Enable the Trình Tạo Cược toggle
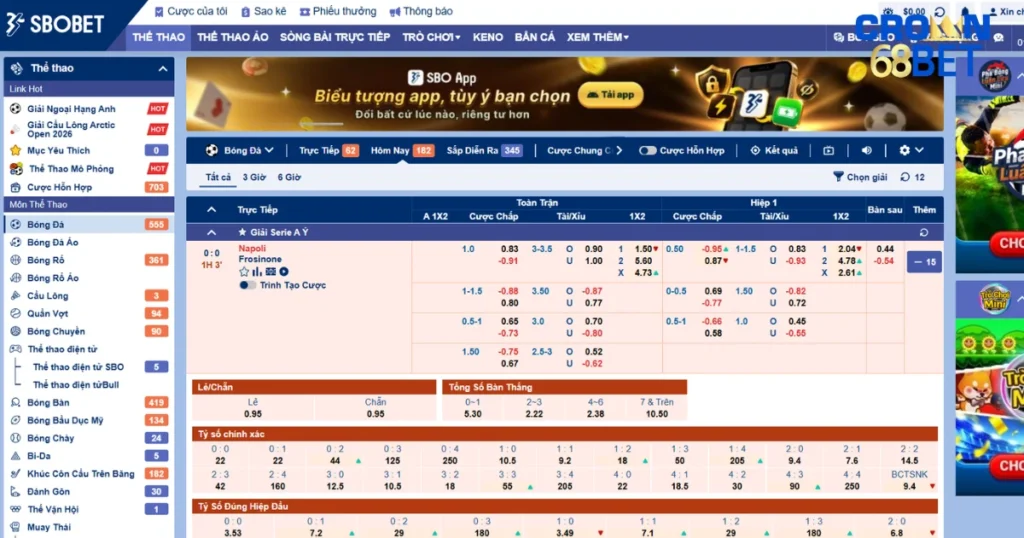The height and width of the screenshot is (538, 1024). [248, 285]
